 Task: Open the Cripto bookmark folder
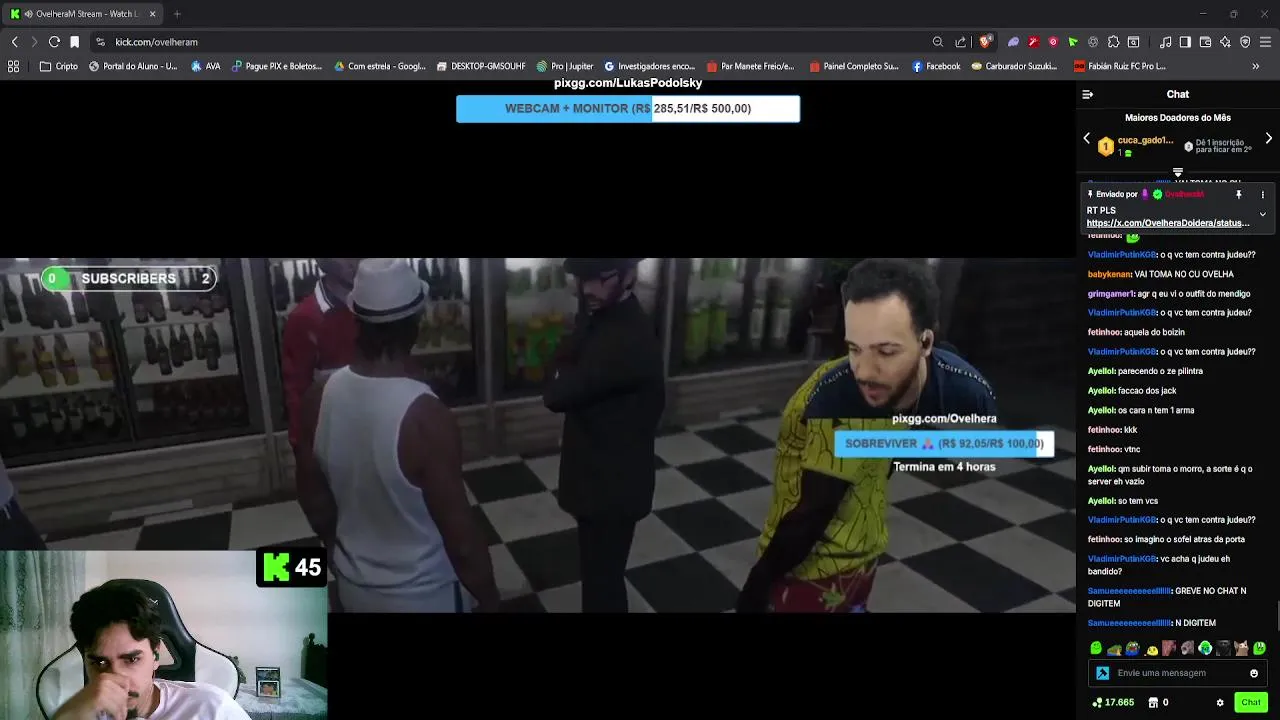(x=59, y=66)
